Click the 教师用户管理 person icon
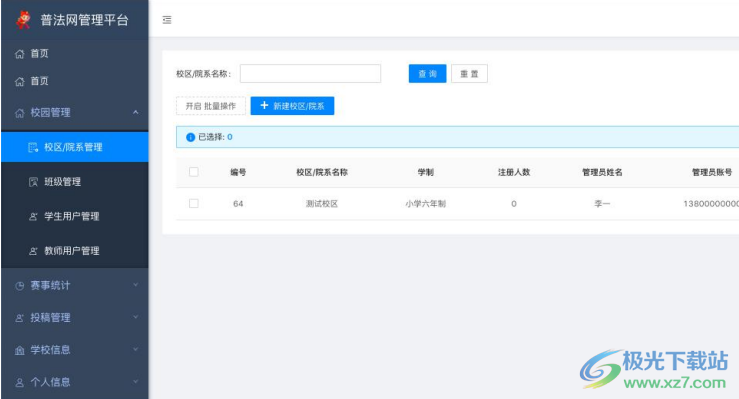 coord(33,251)
